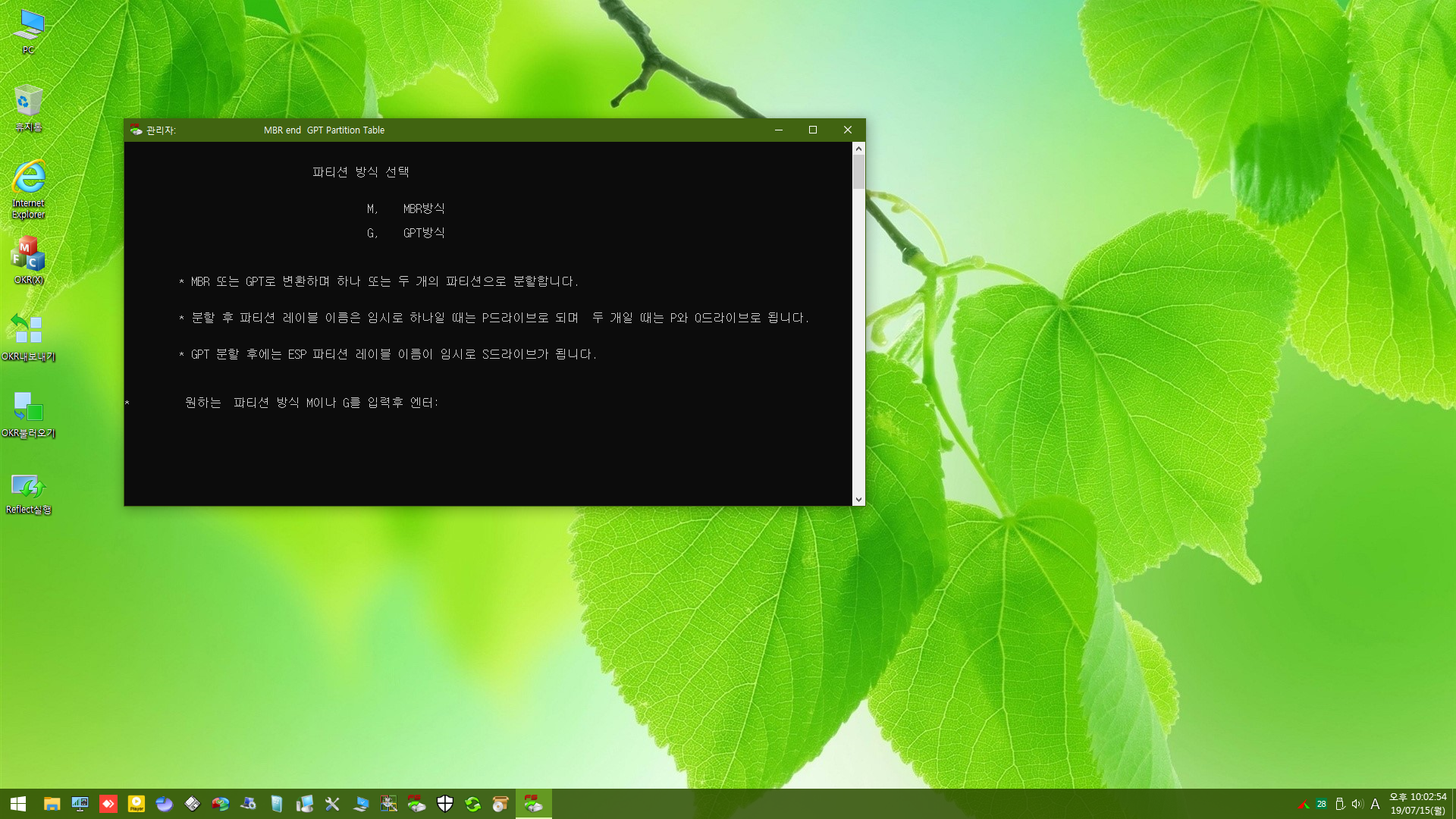Click the green 28 temperature tray icon
The height and width of the screenshot is (819, 1456).
pyautogui.click(x=1322, y=805)
